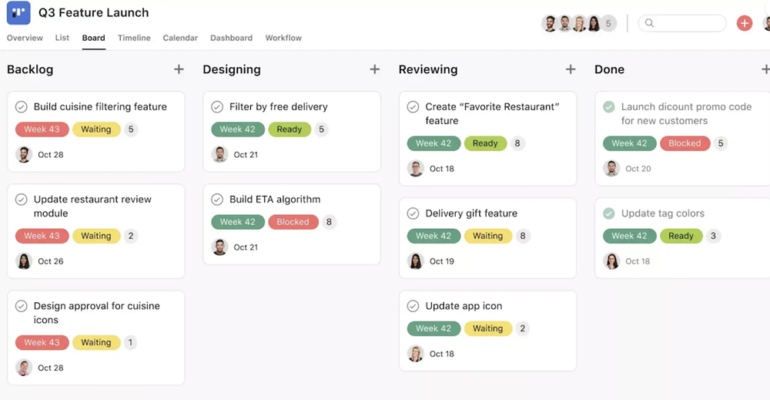Viewport: 770px width, 400px height.
Task: Click the Ready tag on Favorite Restaurant card
Action: [x=485, y=143]
